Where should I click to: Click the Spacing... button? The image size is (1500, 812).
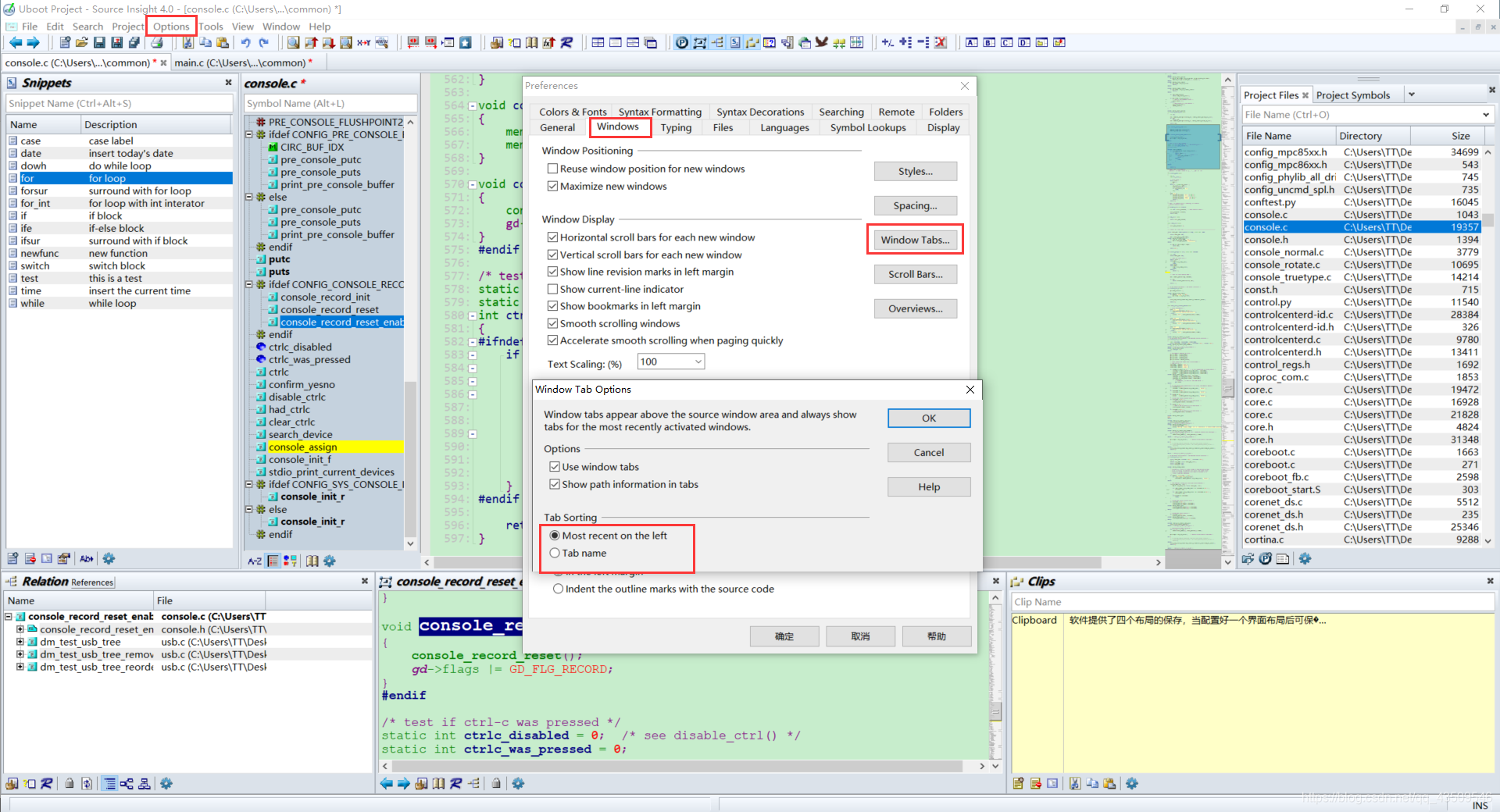coord(916,206)
